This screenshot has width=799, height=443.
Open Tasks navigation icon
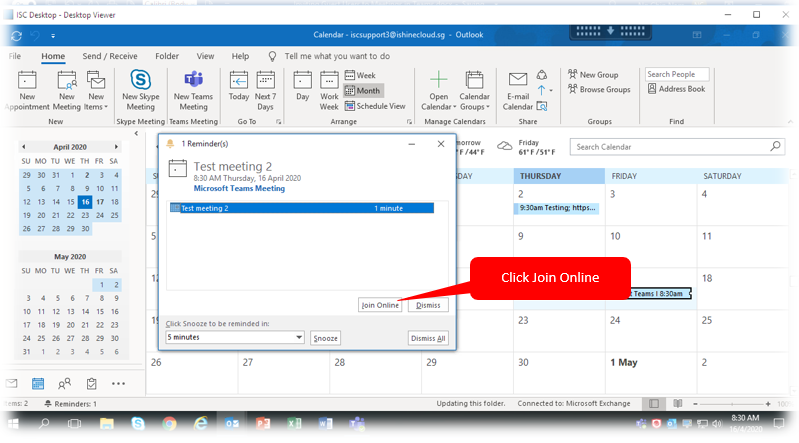[91, 383]
